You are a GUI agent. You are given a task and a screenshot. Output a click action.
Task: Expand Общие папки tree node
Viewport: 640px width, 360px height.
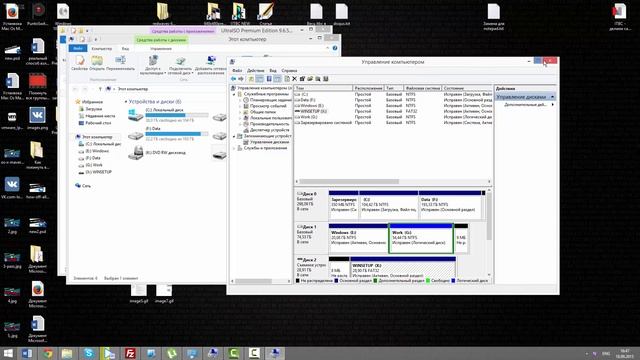coord(240,112)
